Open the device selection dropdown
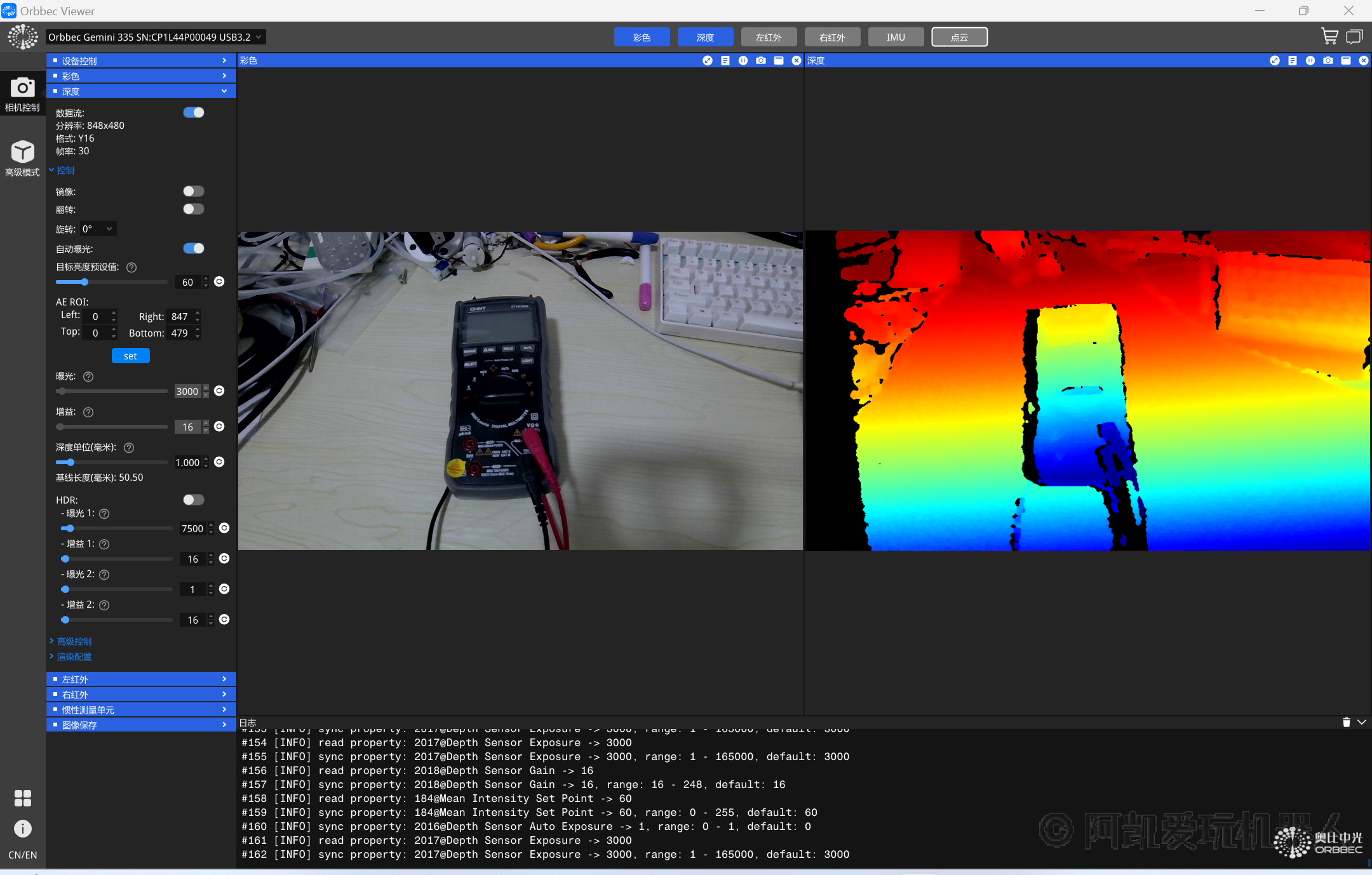Viewport: 1372px width, 875px height. 156,37
